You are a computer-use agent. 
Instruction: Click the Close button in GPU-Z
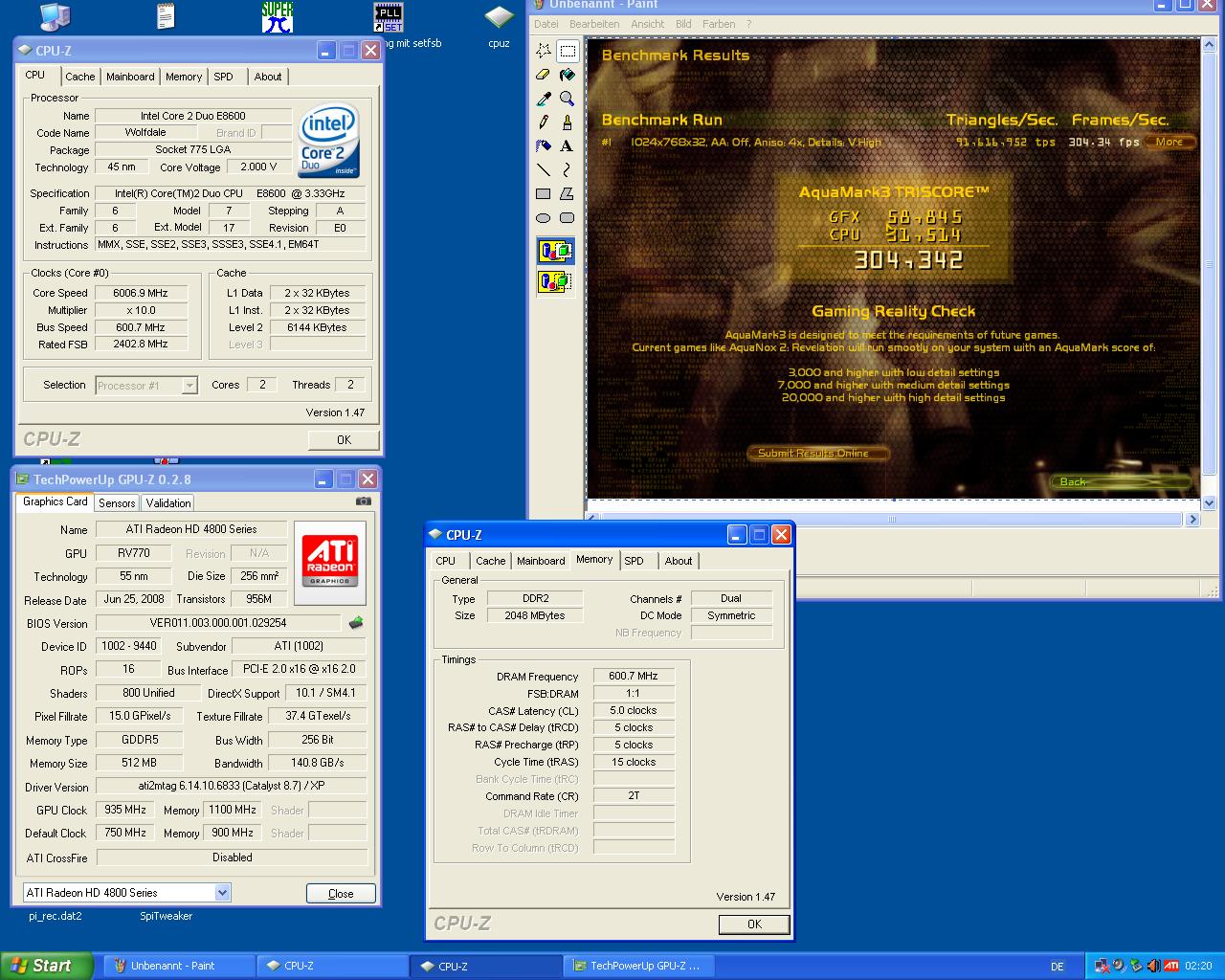341,894
